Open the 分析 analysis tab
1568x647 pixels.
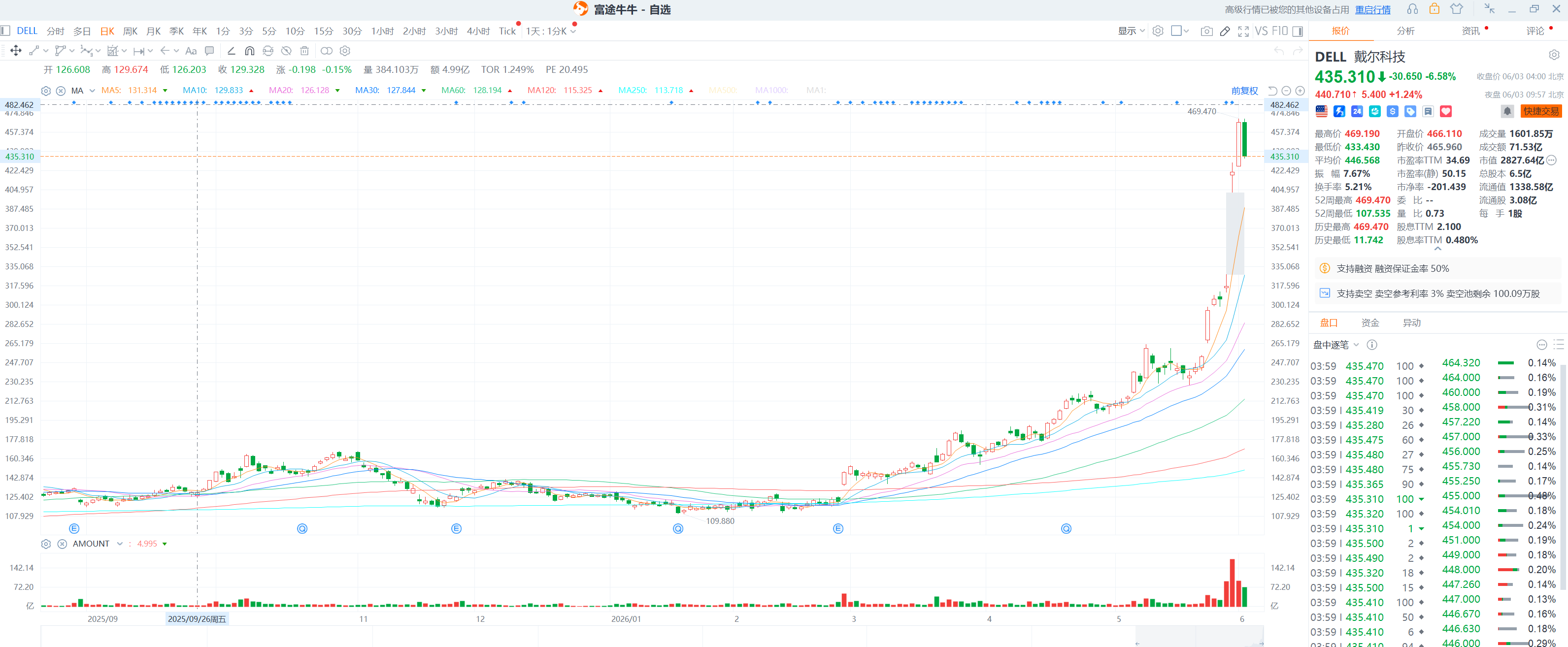(1405, 31)
